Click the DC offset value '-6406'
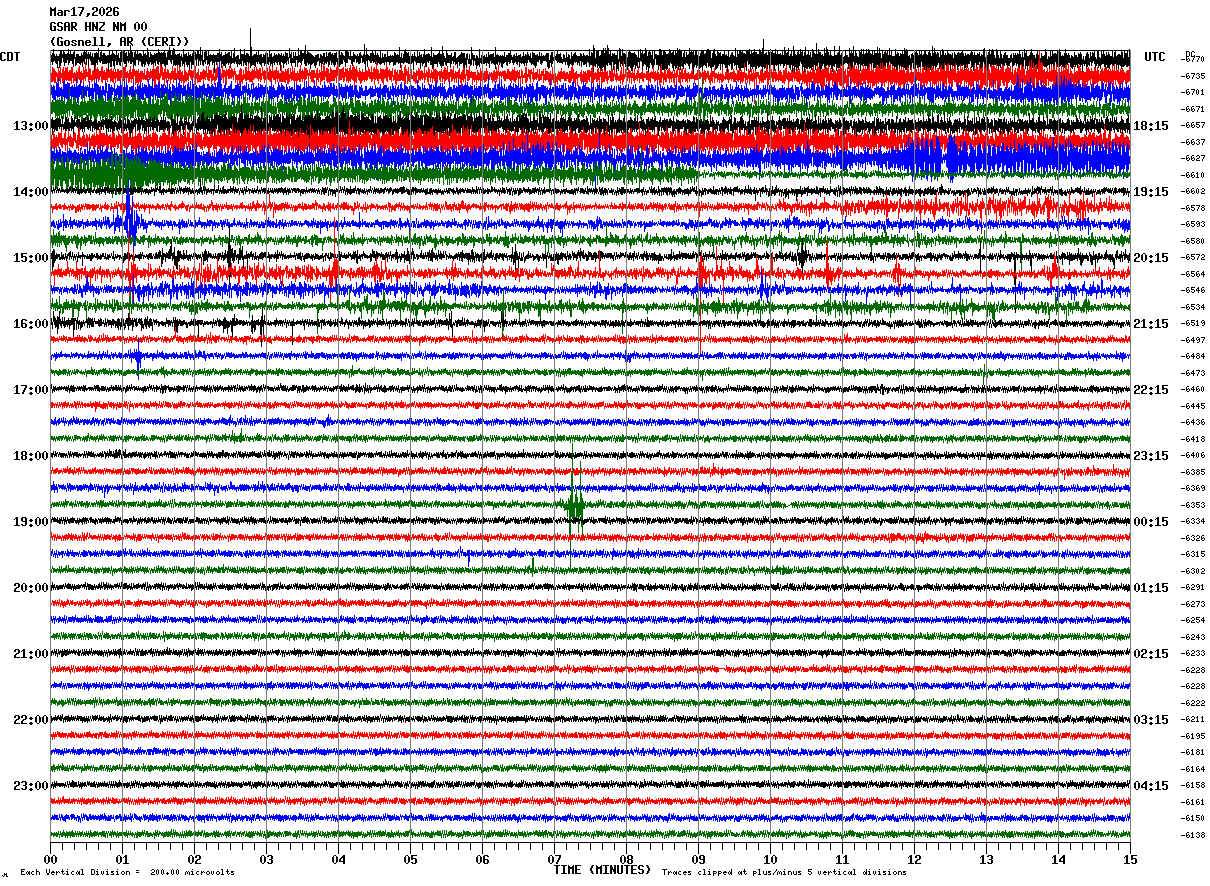 [1194, 456]
